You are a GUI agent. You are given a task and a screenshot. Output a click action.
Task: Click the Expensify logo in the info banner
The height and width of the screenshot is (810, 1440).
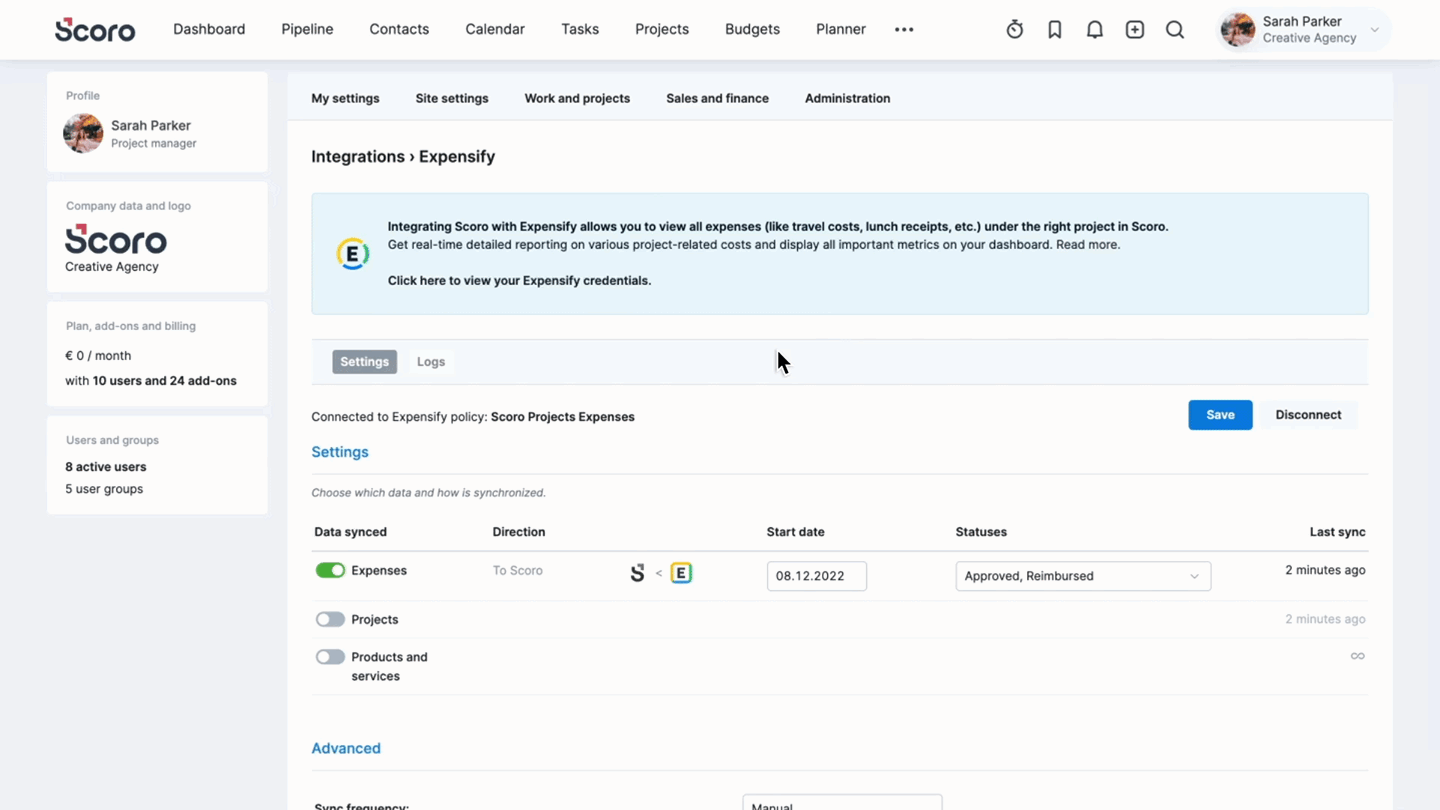pos(353,254)
